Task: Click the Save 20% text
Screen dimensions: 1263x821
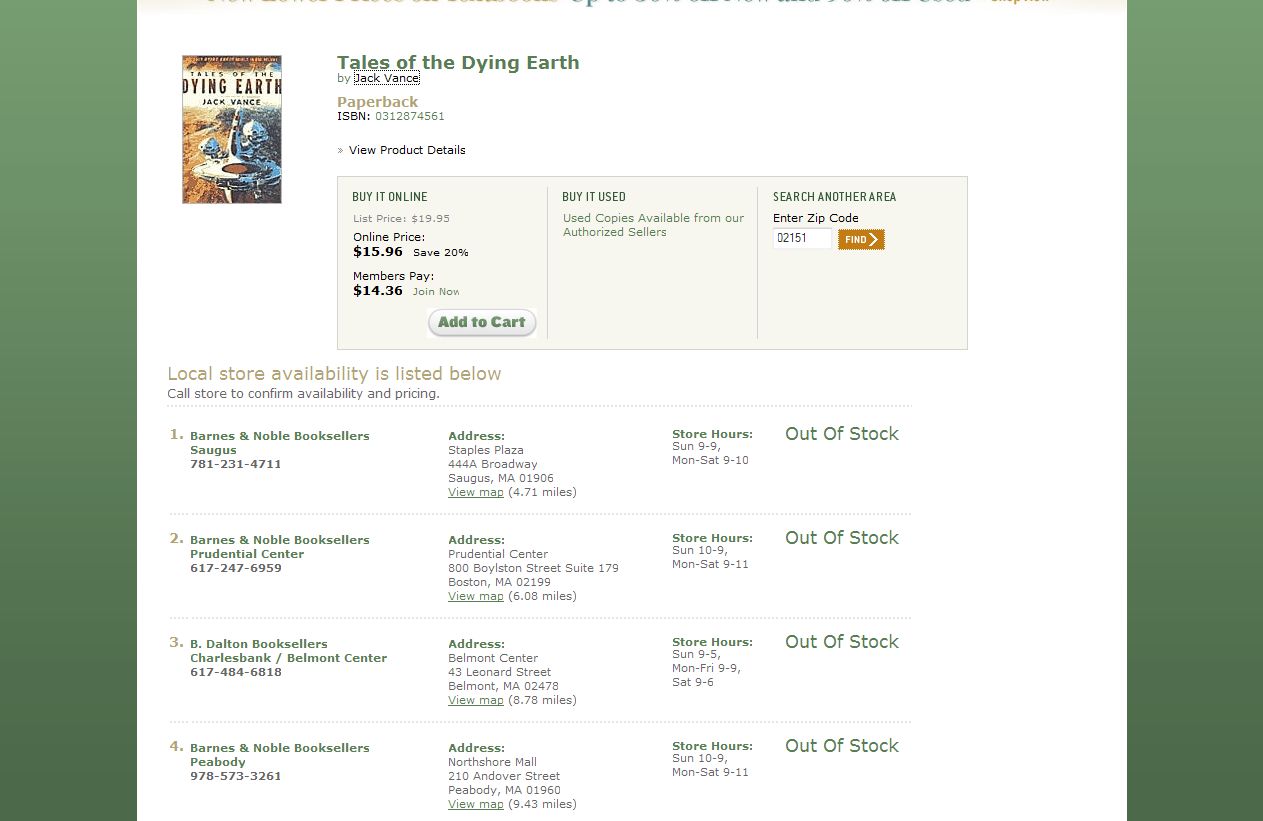Action: coord(441,253)
